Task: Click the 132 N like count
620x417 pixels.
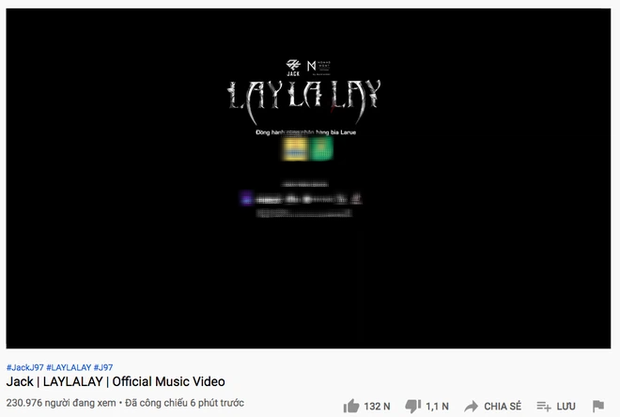Action: tap(377, 406)
